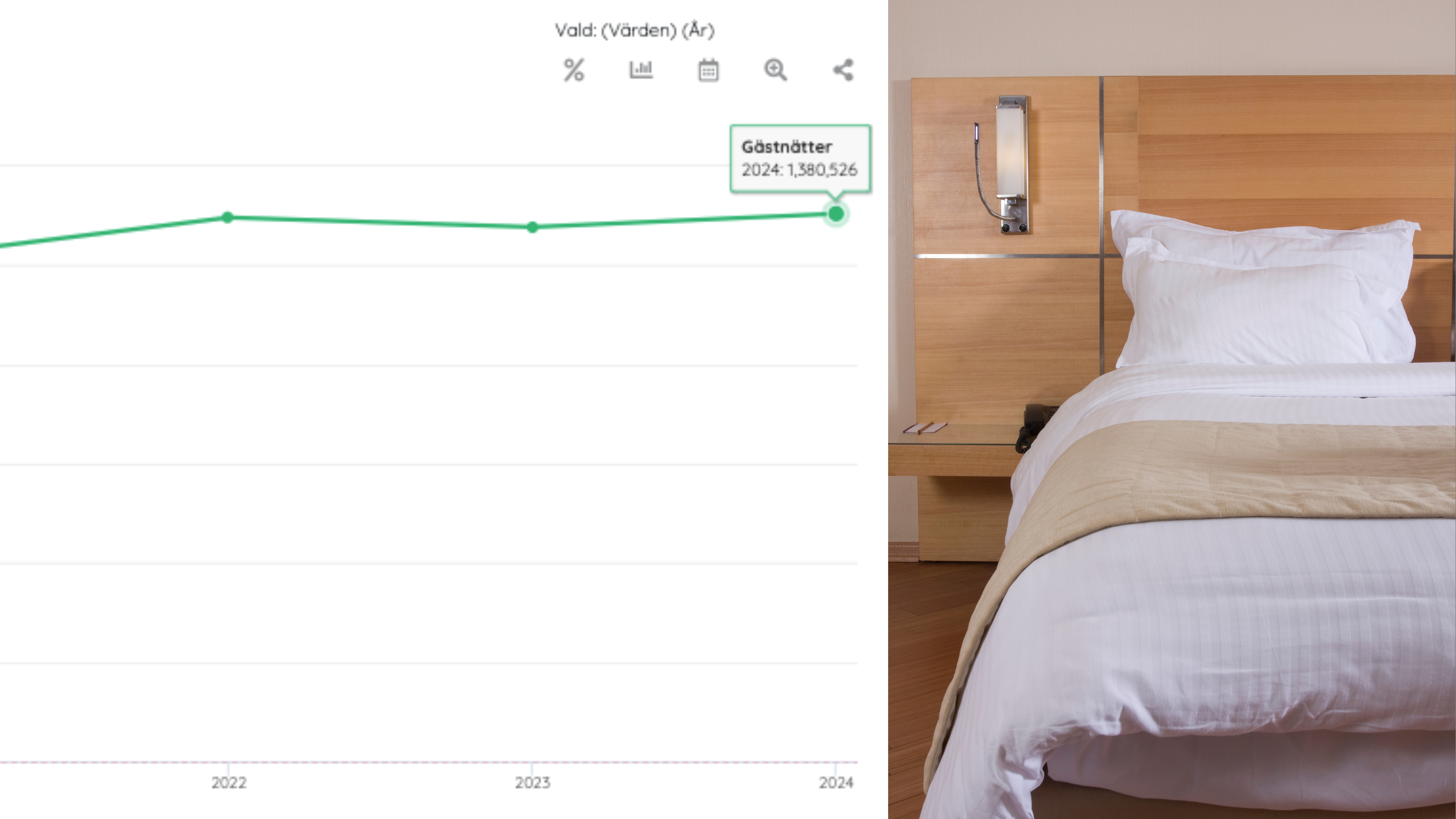Choose the 2023 x-axis label
Screen dimensions: 1456x819
coord(532,782)
